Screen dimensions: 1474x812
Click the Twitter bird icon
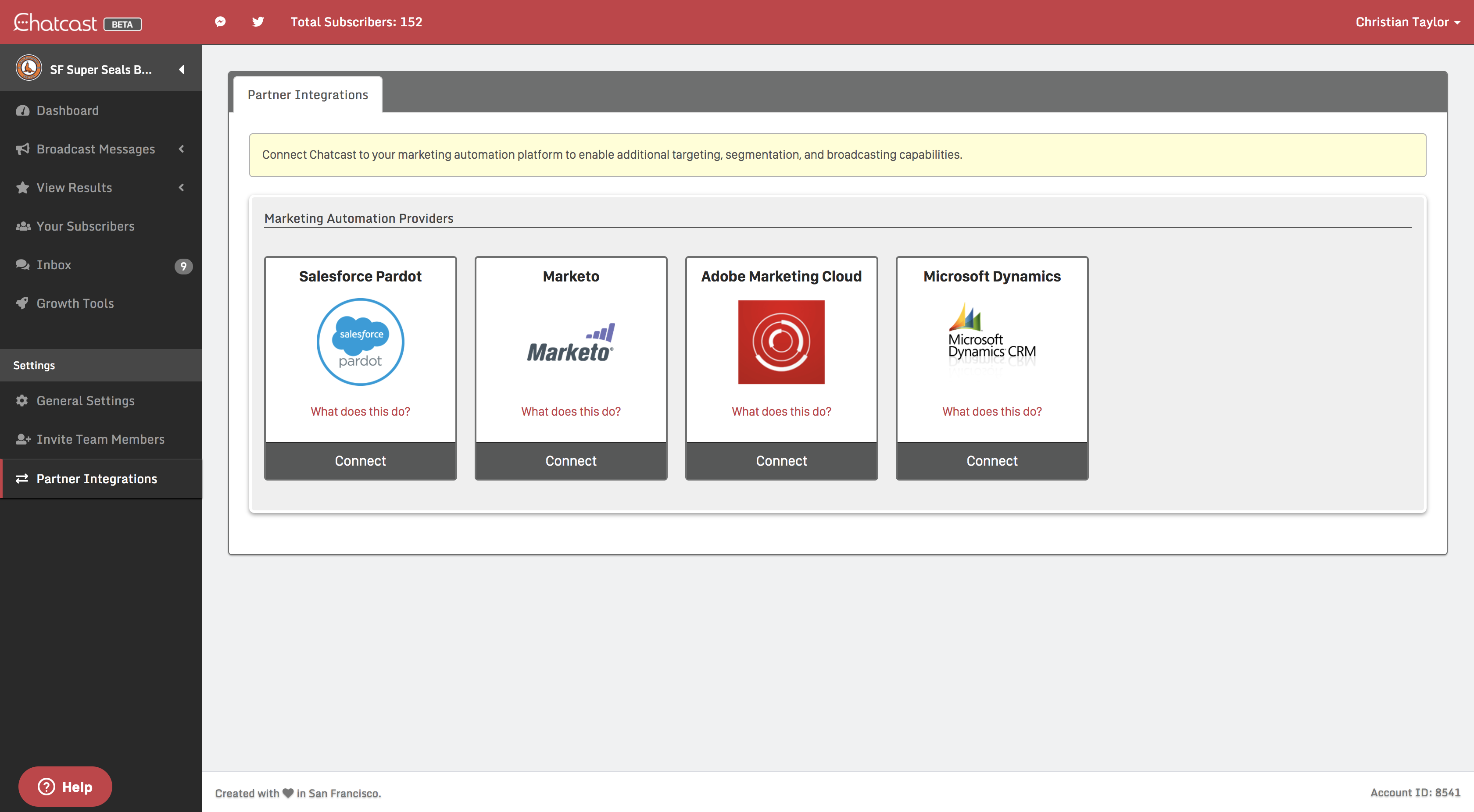pyautogui.click(x=258, y=22)
